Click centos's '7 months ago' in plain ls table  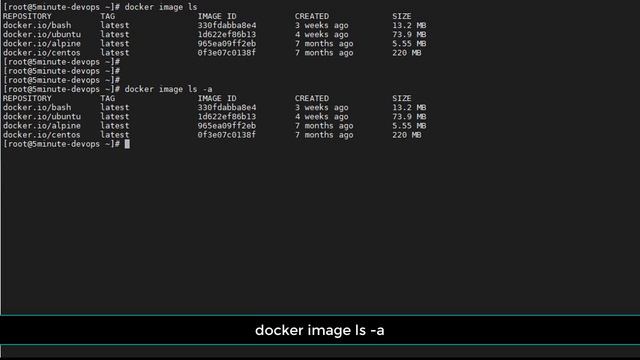324,53
